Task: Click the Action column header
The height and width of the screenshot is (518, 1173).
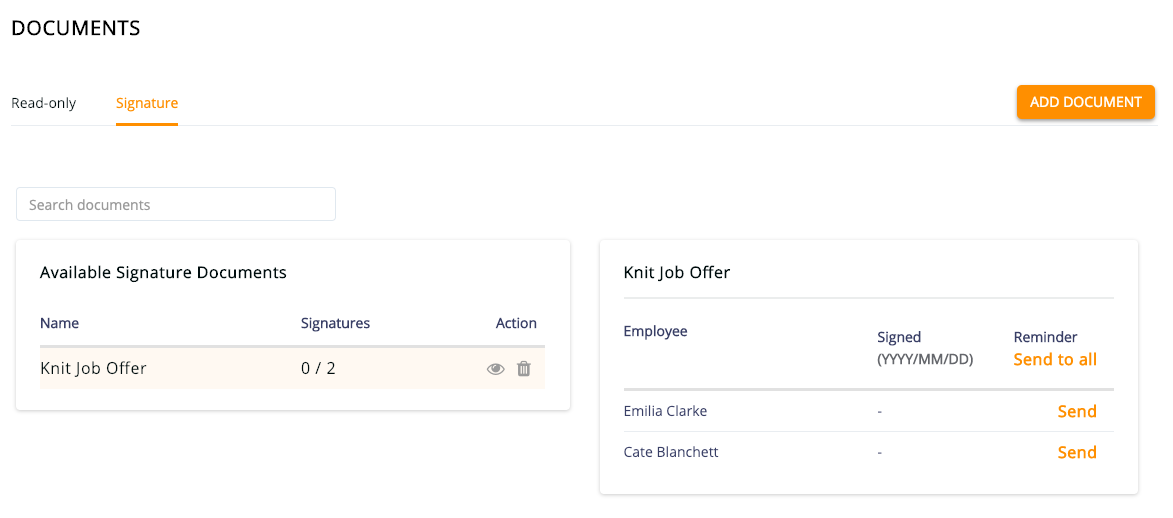Action: [x=516, y=323]
